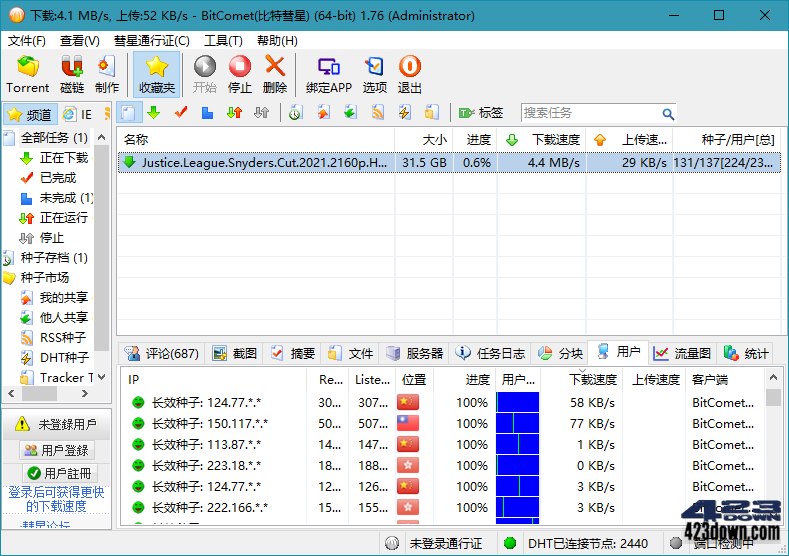
Task: Stop task with the 停止 button
Action: 240,74
